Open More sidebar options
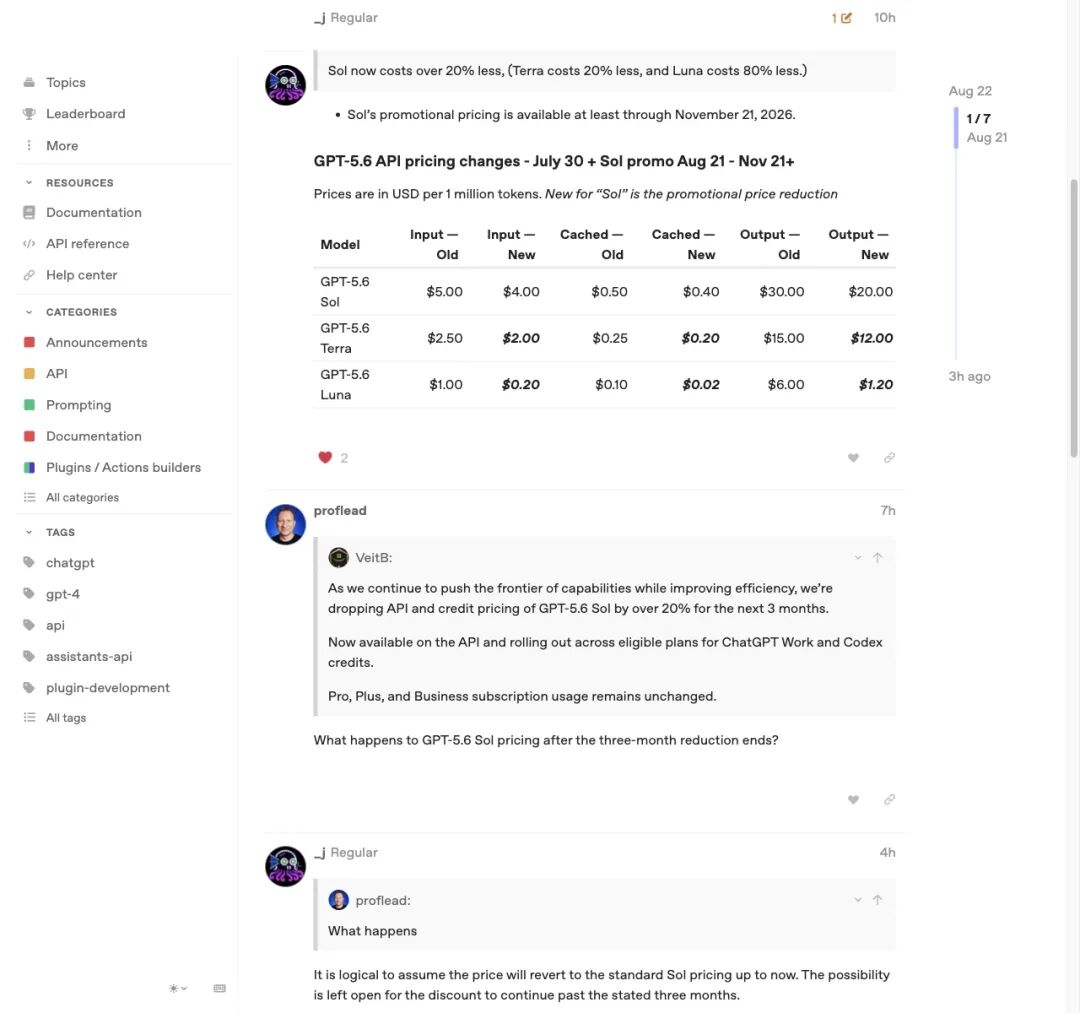The width and height of the screenshot is (1080, 1013). pyautogui.click(x=62, y=146)
